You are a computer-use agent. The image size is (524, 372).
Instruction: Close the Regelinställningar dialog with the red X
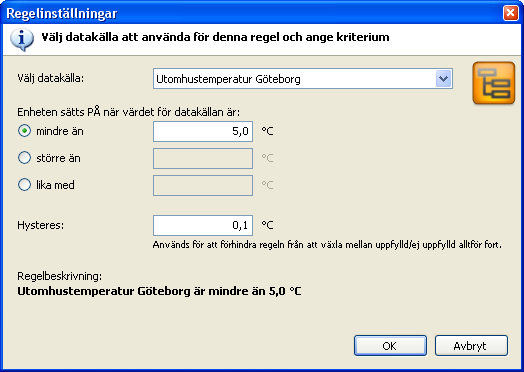tap(511, 13)
